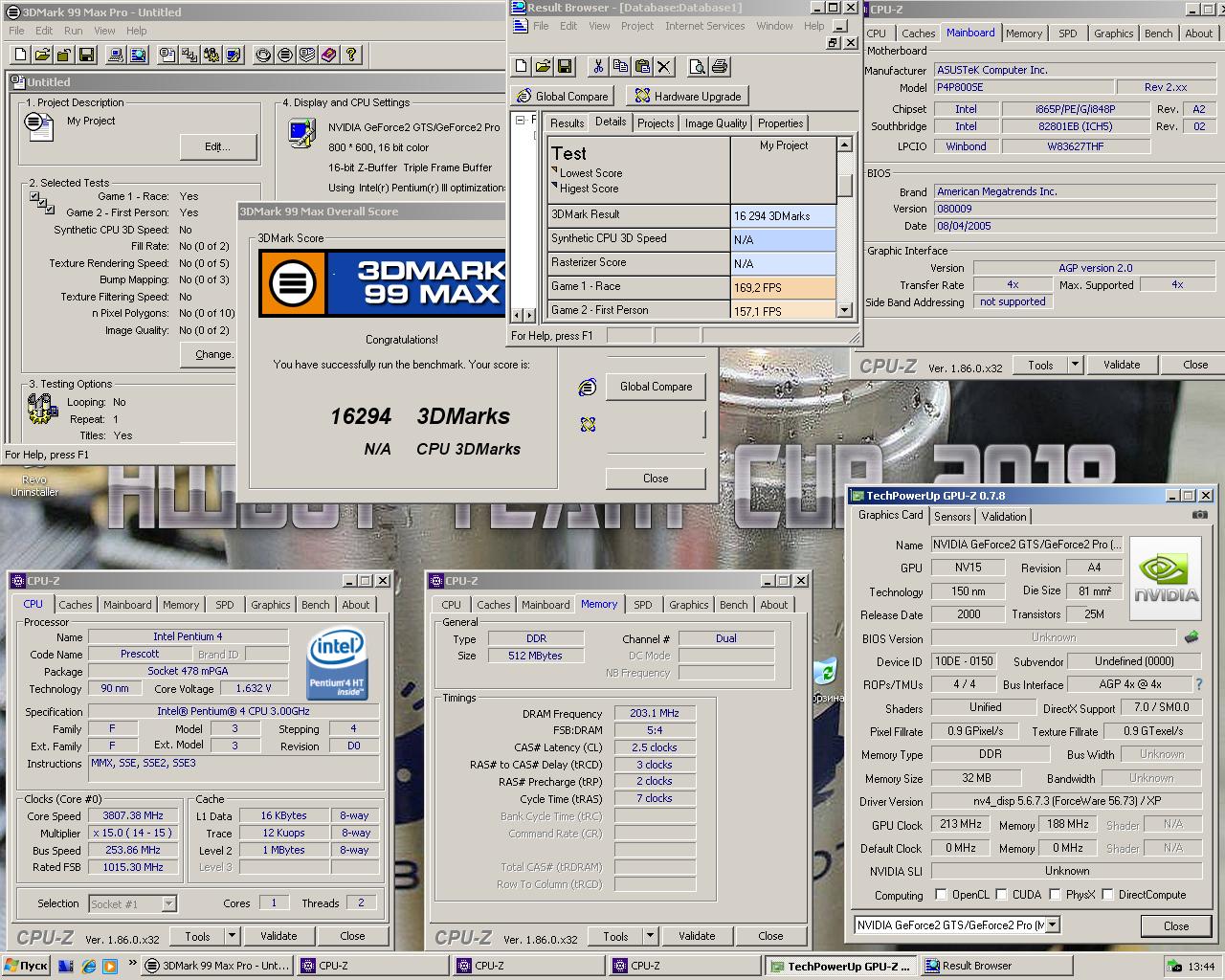1225x980 pixels.
Task: Click Lowest Score label in Result Browser
Action: (590, 173)
